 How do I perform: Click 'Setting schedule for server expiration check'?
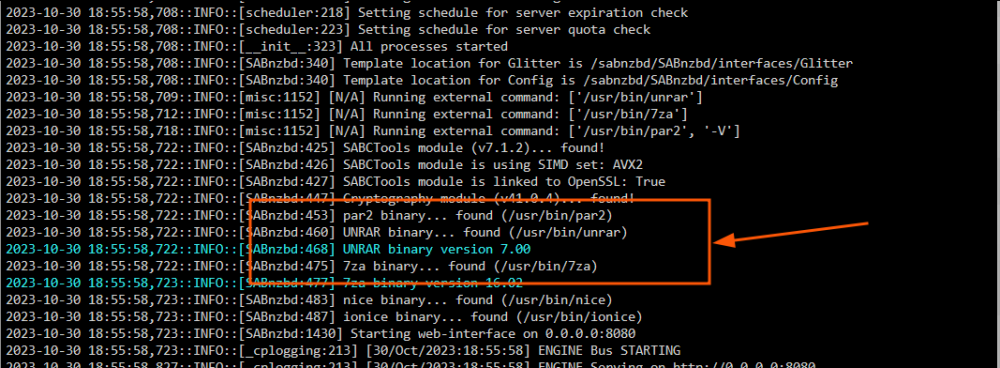pos(347,13)
